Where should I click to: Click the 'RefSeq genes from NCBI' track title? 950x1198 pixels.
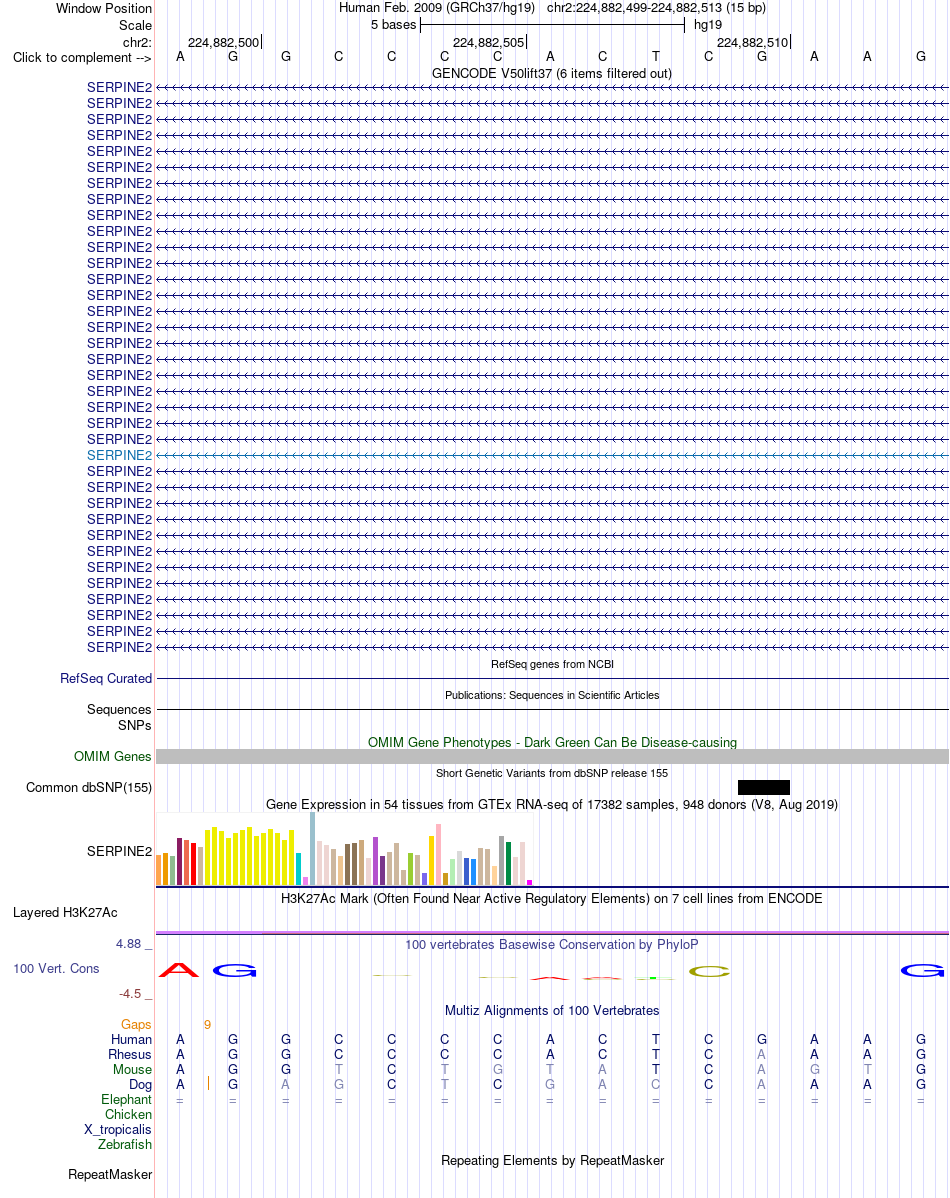552,664
